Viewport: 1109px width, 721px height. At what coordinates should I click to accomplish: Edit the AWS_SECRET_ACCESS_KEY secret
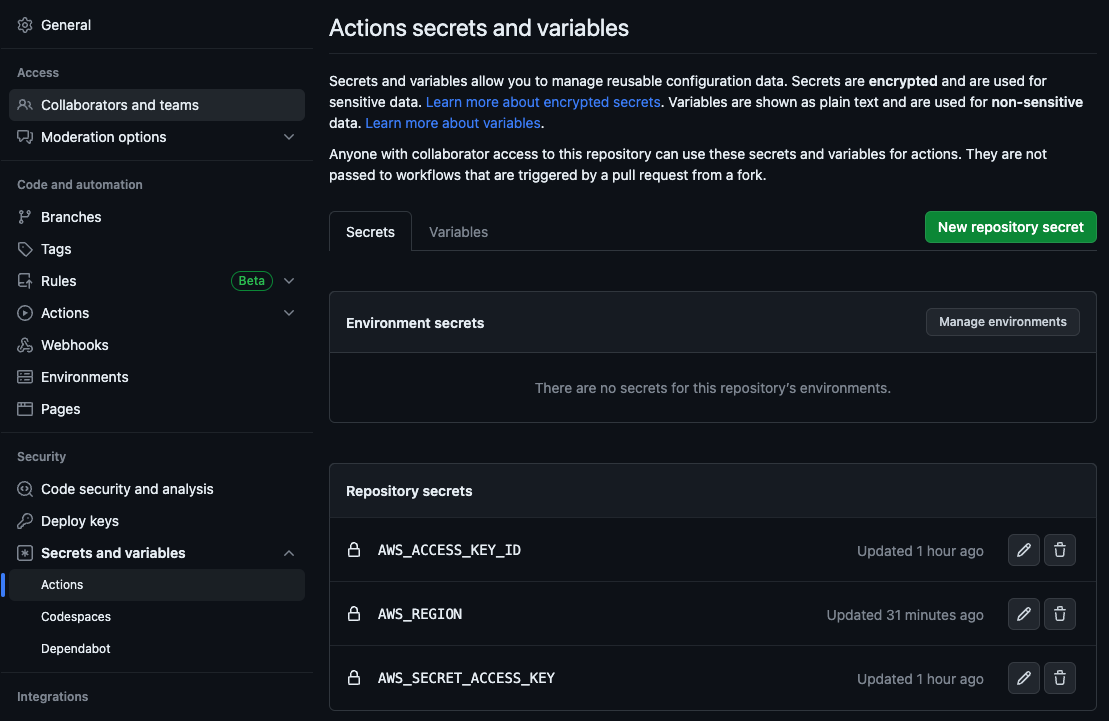click(x=1023, y=678)
